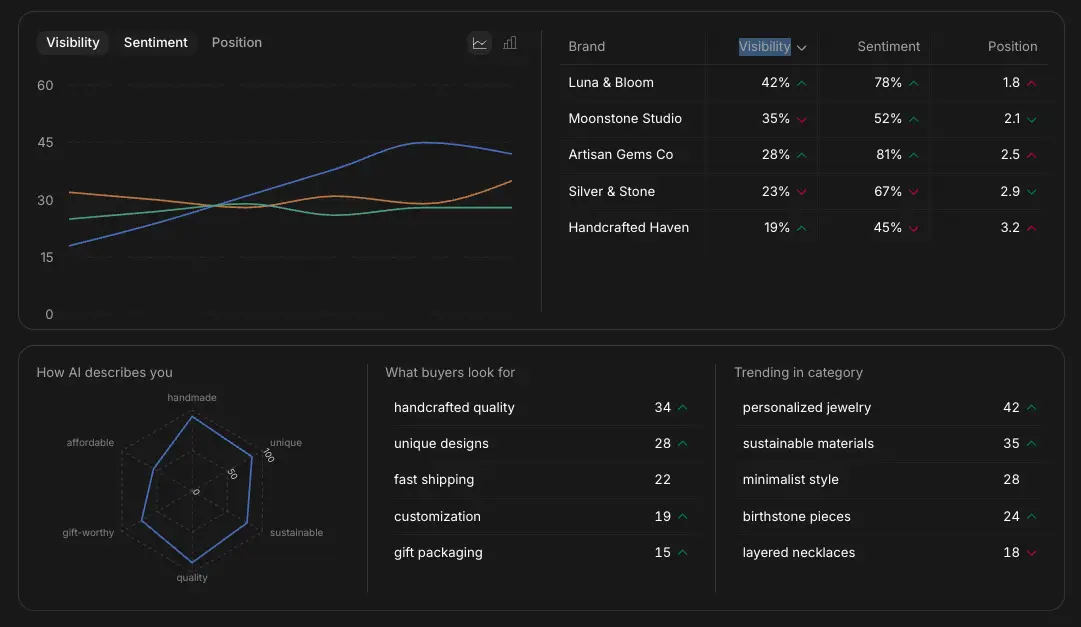Click Moonstone Studio visibility down arrow
Screen dimensions: 1081x627
(x=802, y=119)
